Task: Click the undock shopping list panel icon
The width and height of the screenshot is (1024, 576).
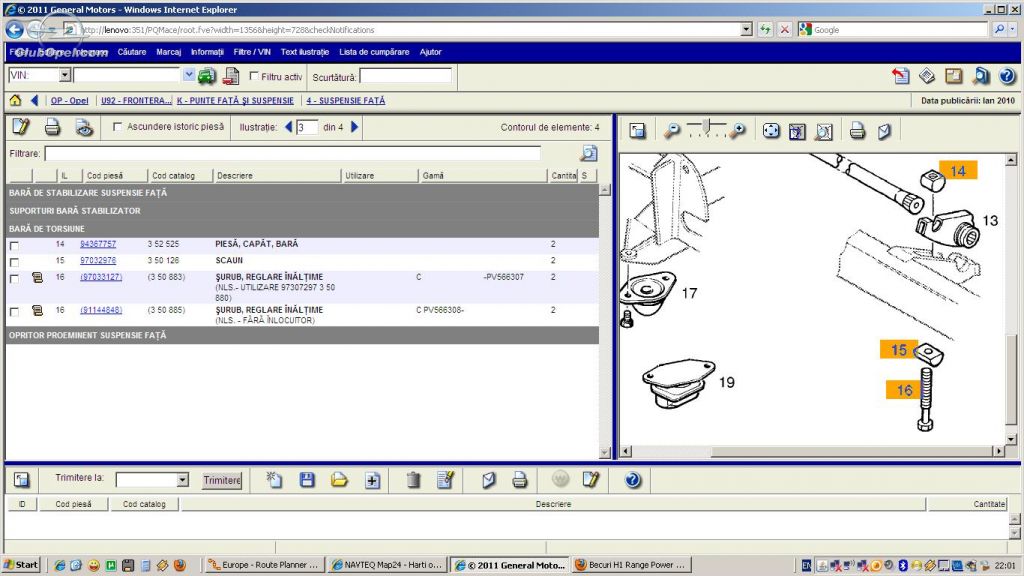Action: [x=22, y=480]
